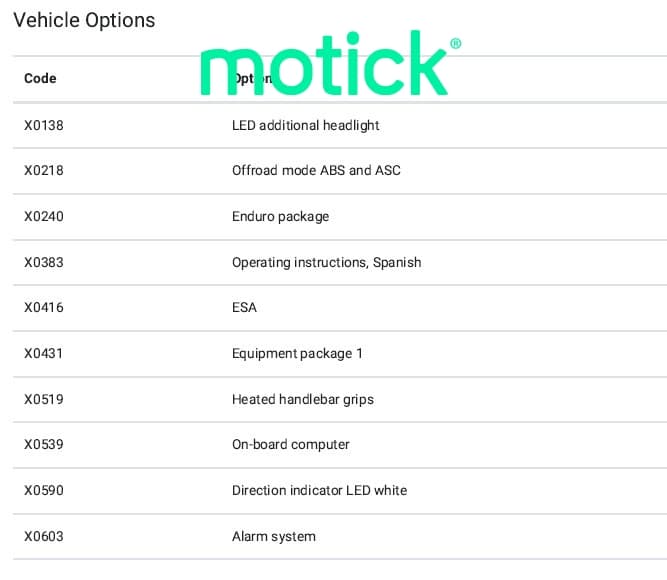
Task: Click code X0590
Action: click(44, 490)
